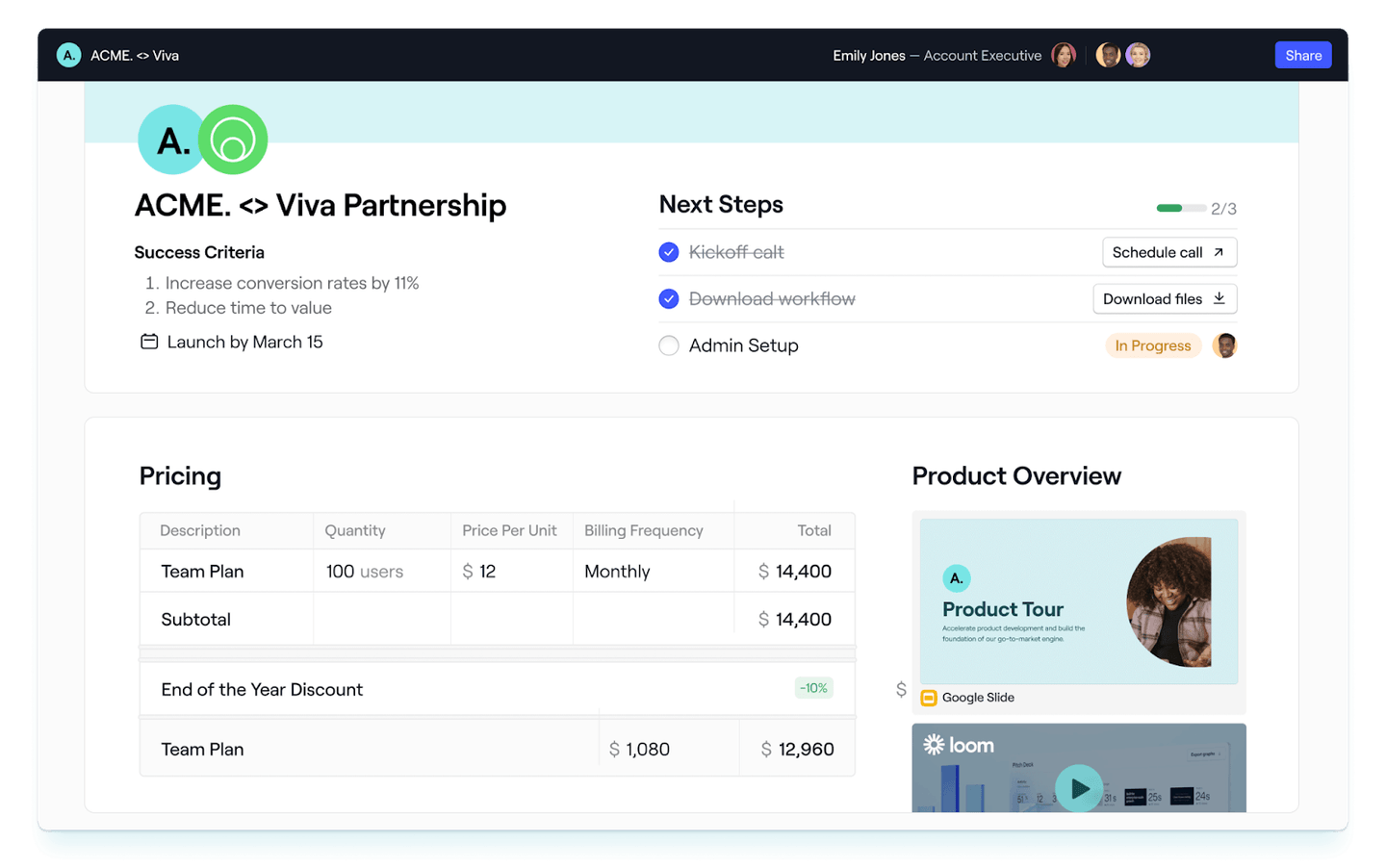
Task: Click the male collaborator avatar in header
Action: 1109,55
